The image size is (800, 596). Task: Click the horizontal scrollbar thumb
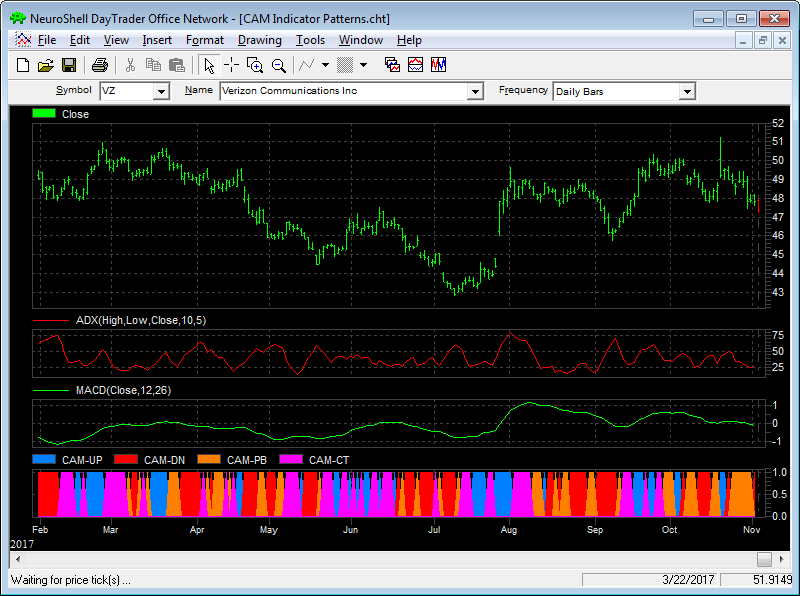(764, 559)
